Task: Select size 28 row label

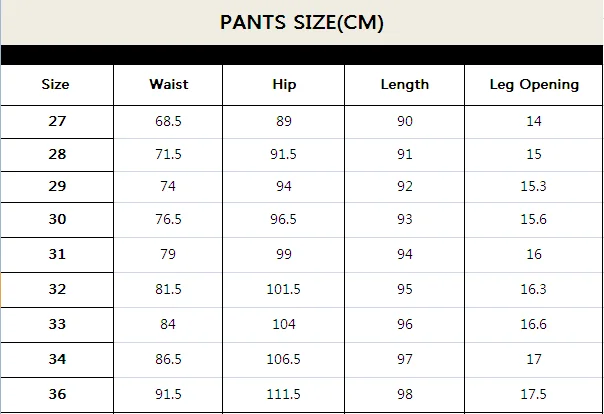Action: click(x=57, y=154)
